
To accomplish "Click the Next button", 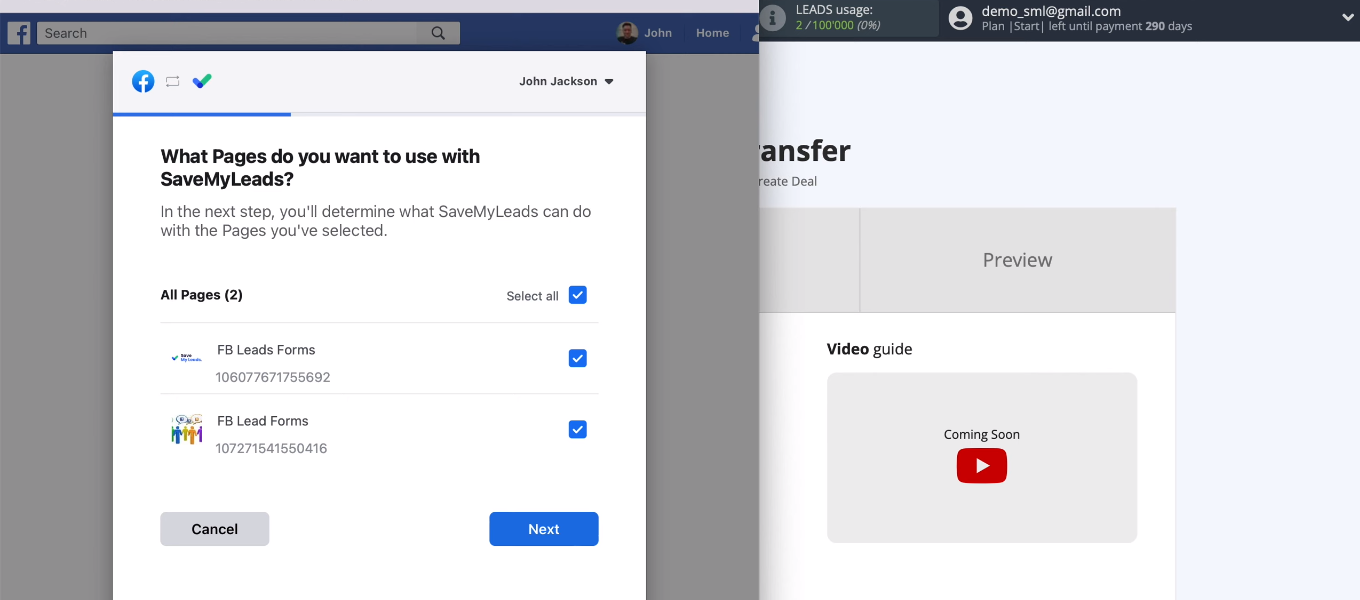I will pos(544,529).
